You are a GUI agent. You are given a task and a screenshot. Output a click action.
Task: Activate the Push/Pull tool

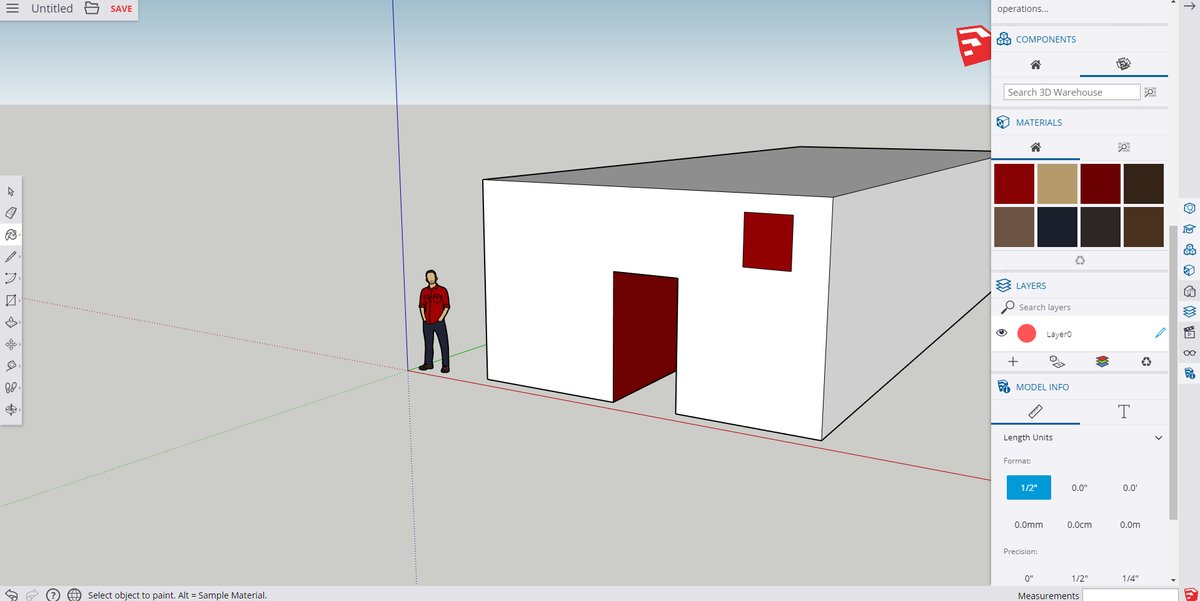(11, 323)
